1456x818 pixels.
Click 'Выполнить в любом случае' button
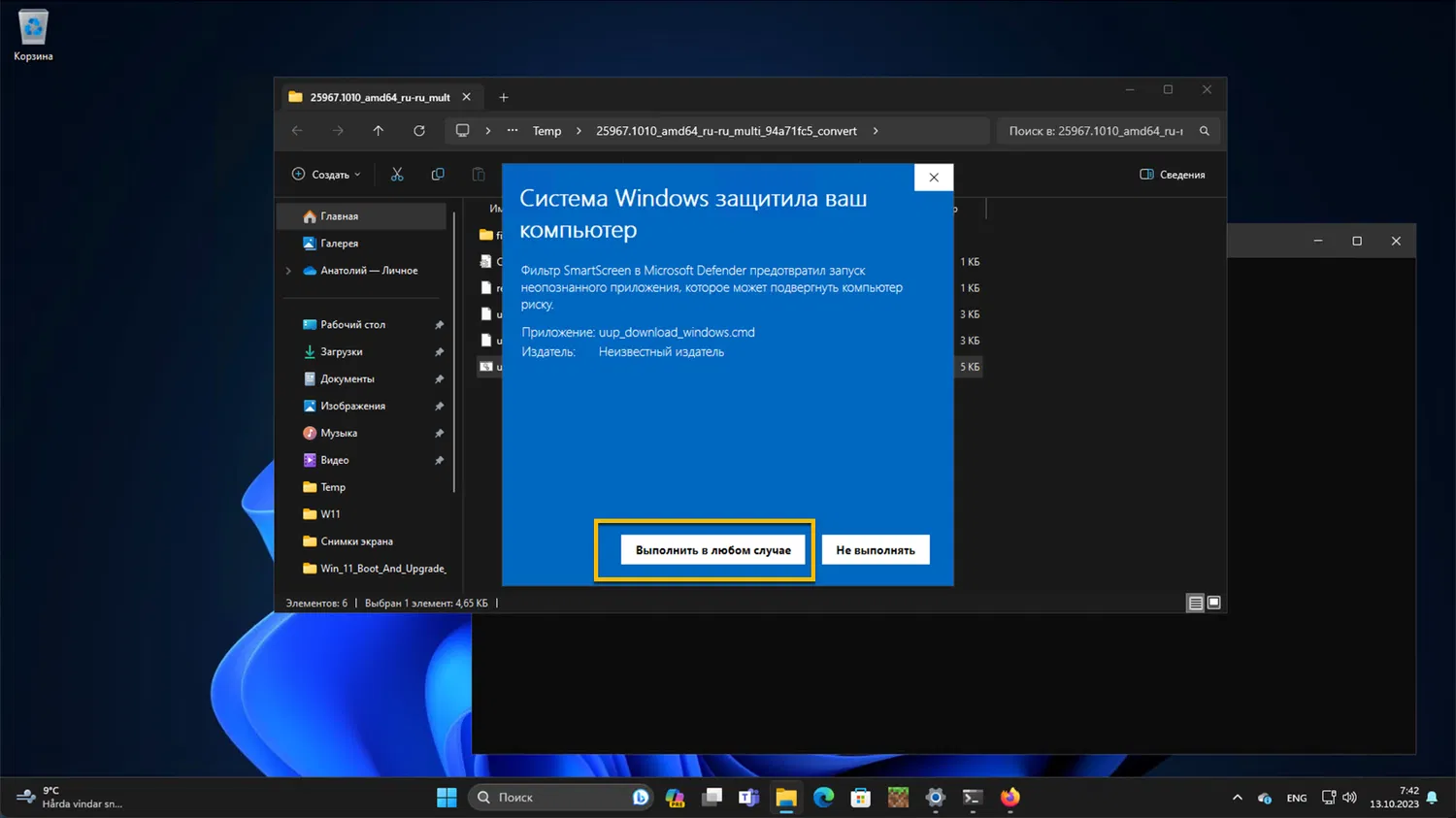pos(712,550)
